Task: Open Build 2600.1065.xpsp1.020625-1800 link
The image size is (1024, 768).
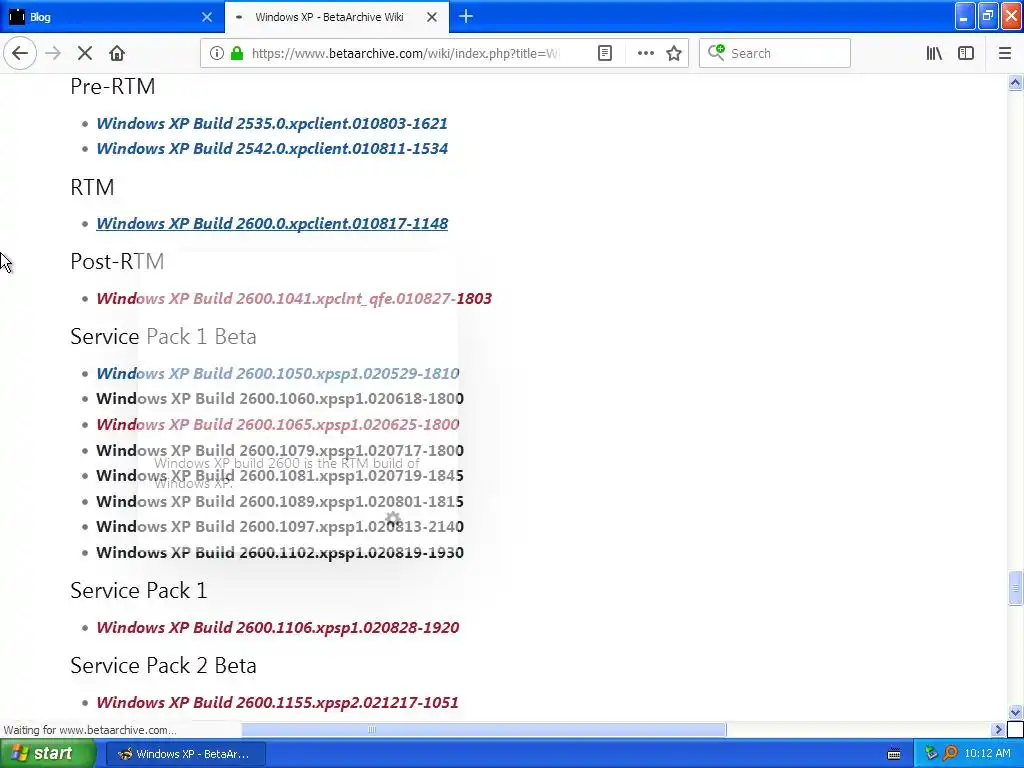Action: coord(278,424)
